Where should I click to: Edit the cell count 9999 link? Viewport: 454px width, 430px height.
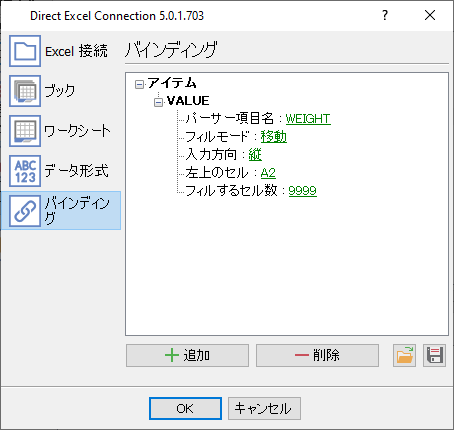click(302, 191)
